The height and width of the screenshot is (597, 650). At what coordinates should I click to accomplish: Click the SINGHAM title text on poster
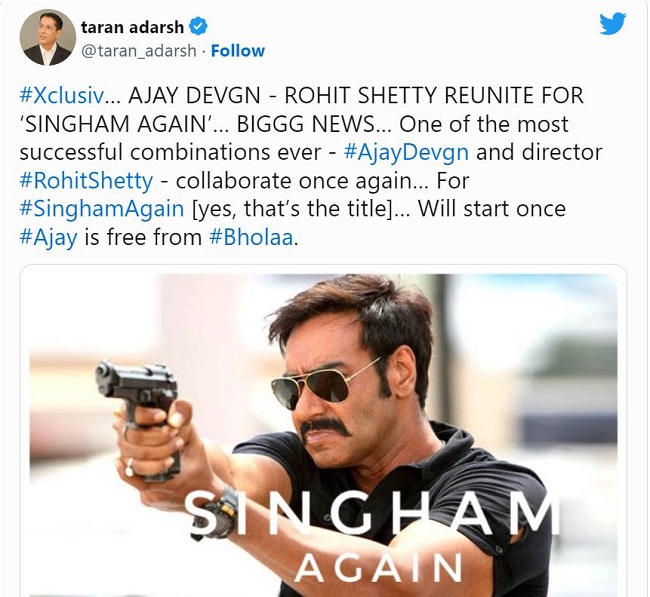pyautogui.click(x=372, y=514)
